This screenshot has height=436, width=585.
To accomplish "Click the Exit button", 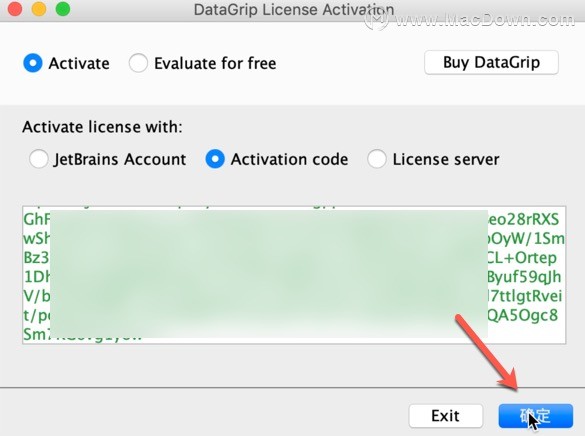I will (x=446, y=415).
